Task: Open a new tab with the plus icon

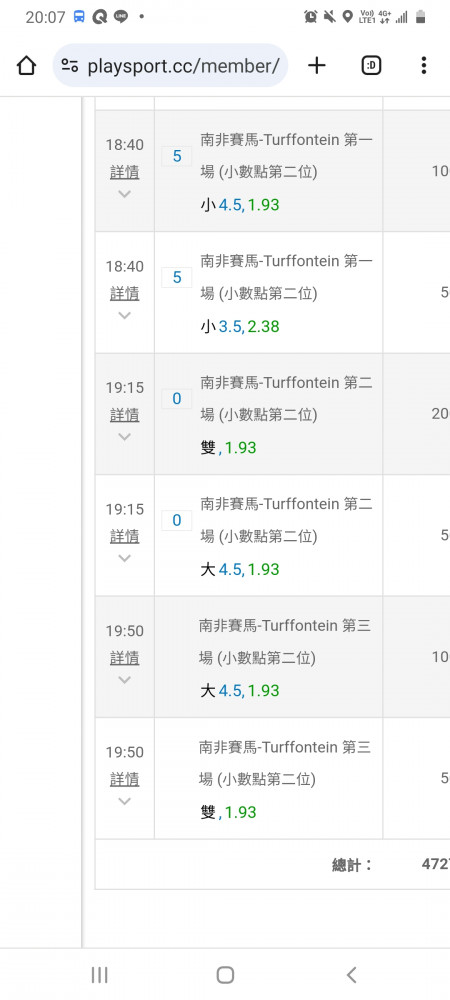Action: (x=317, y=65)
